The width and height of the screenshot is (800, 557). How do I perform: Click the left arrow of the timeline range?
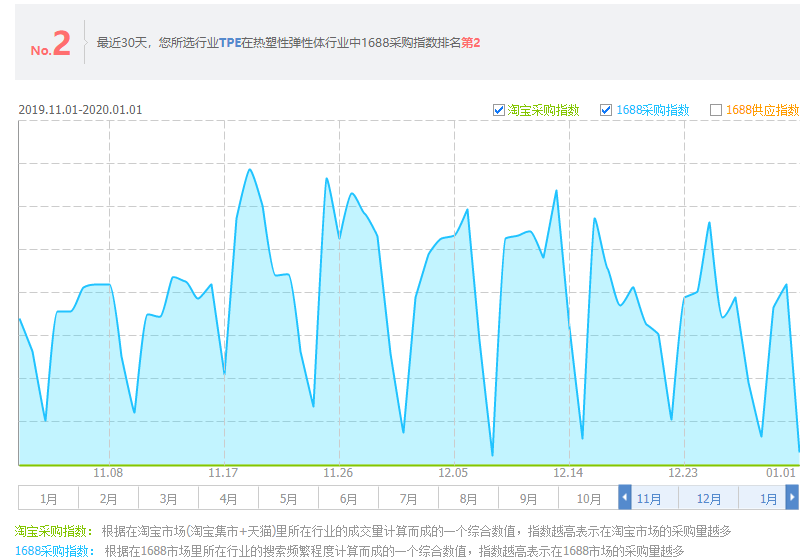pos(624,497)
